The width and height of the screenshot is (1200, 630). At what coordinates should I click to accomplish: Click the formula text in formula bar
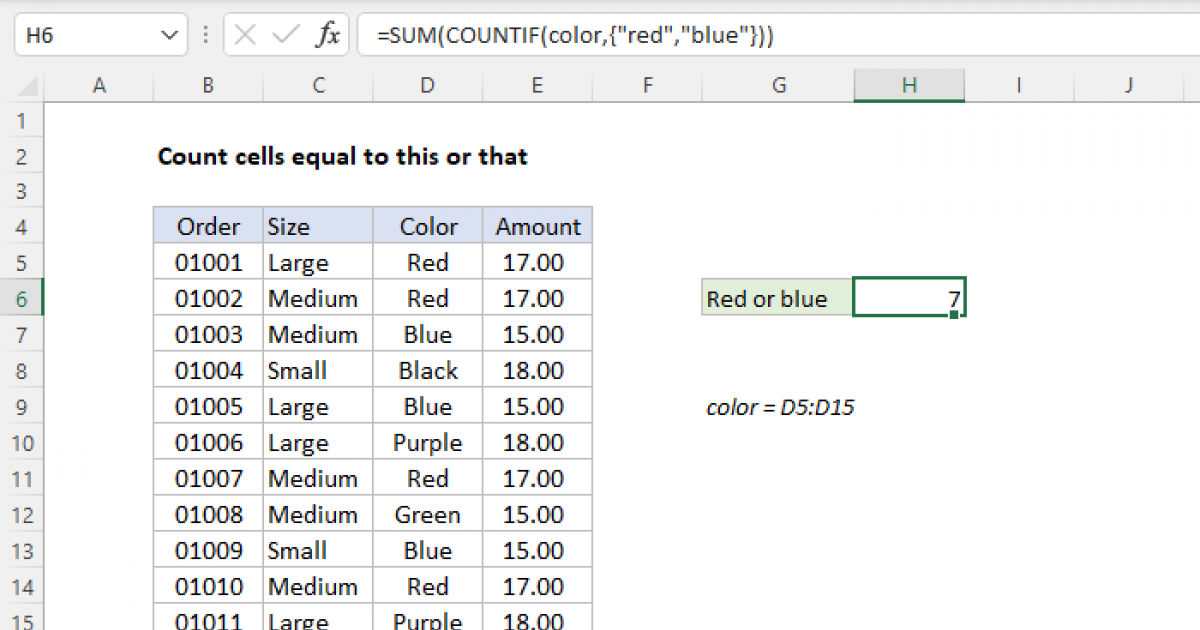[575, 36]
